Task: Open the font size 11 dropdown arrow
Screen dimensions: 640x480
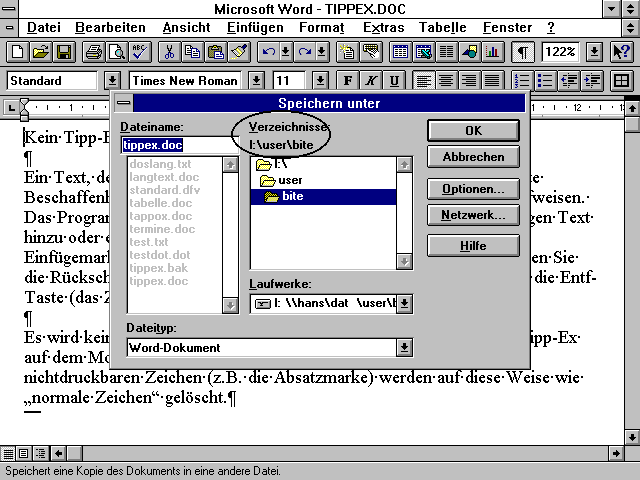Action: click(x=320, y=80)
